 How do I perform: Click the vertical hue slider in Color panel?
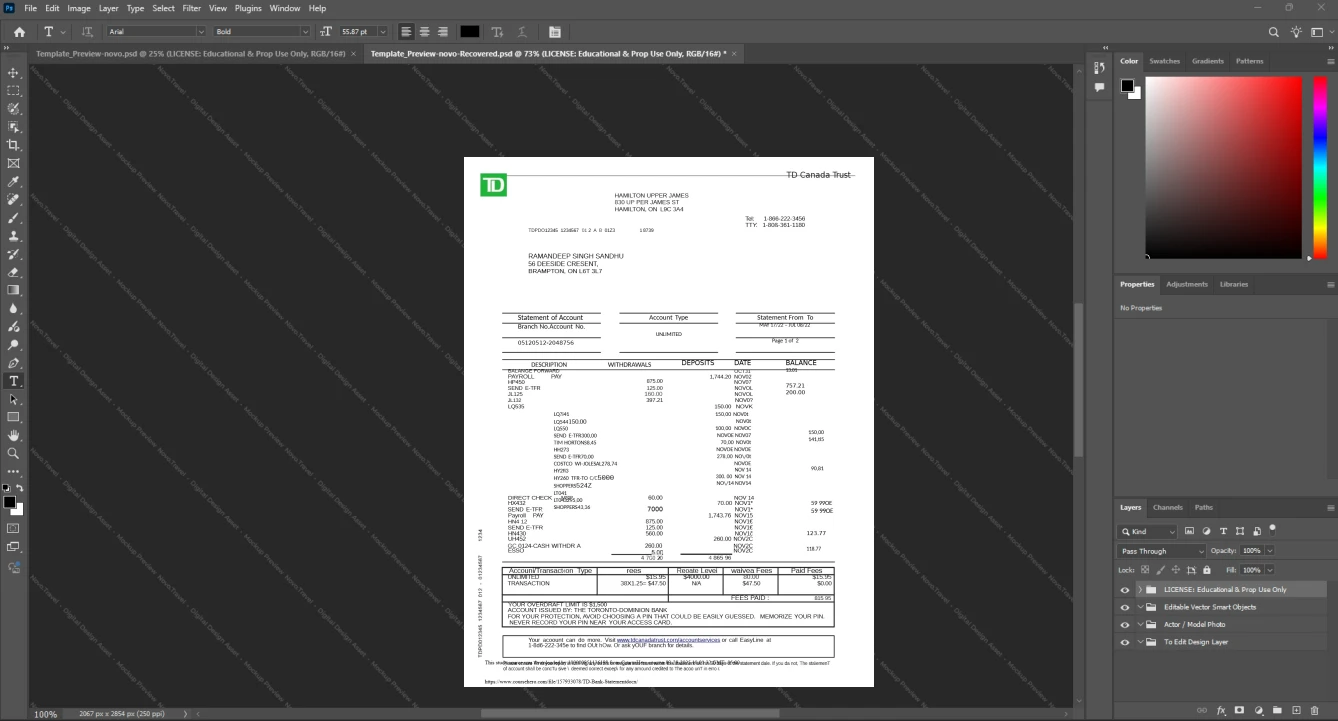coord(1320,168)
